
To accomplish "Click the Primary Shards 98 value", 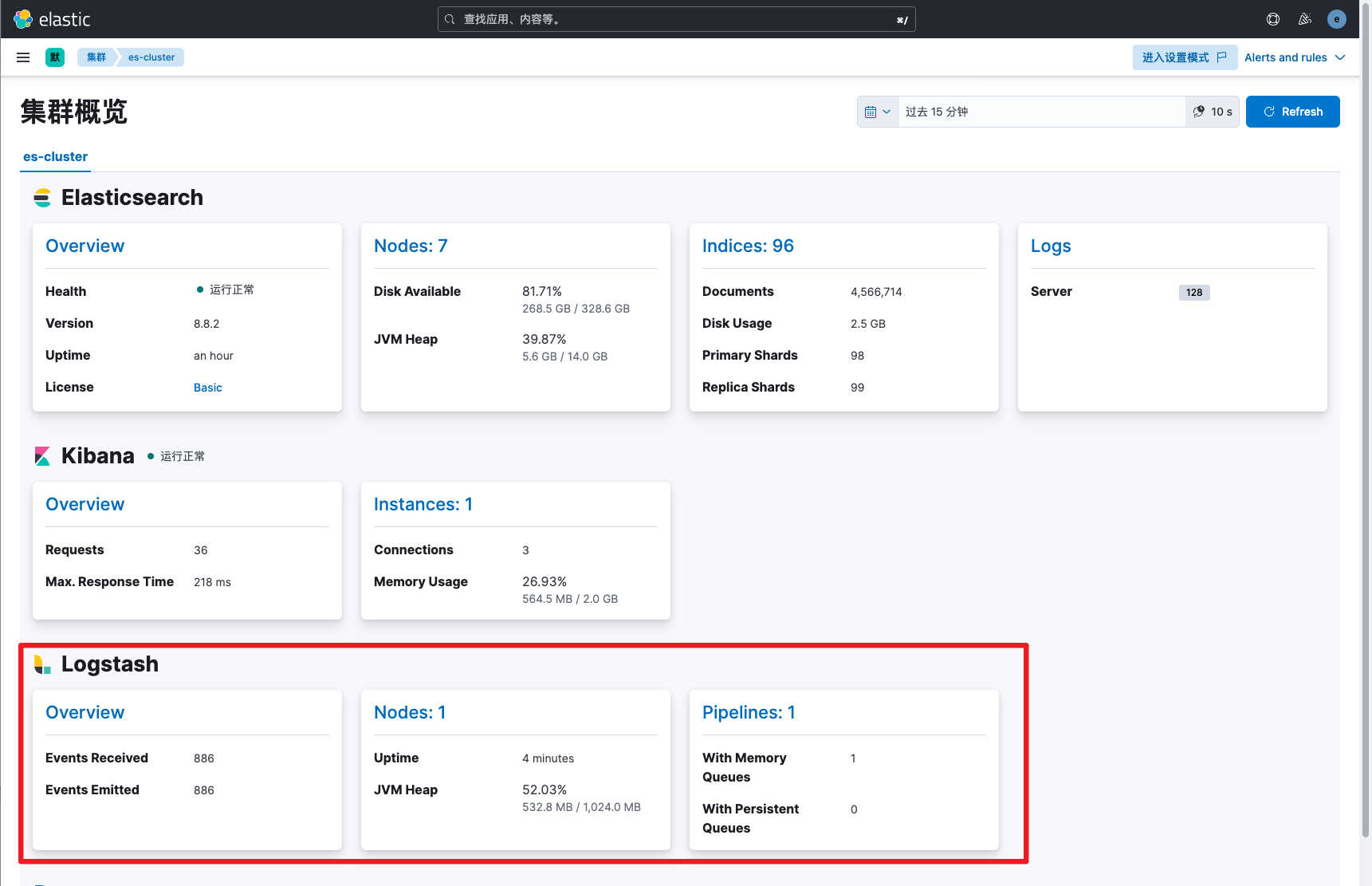I will coord(857,356).
